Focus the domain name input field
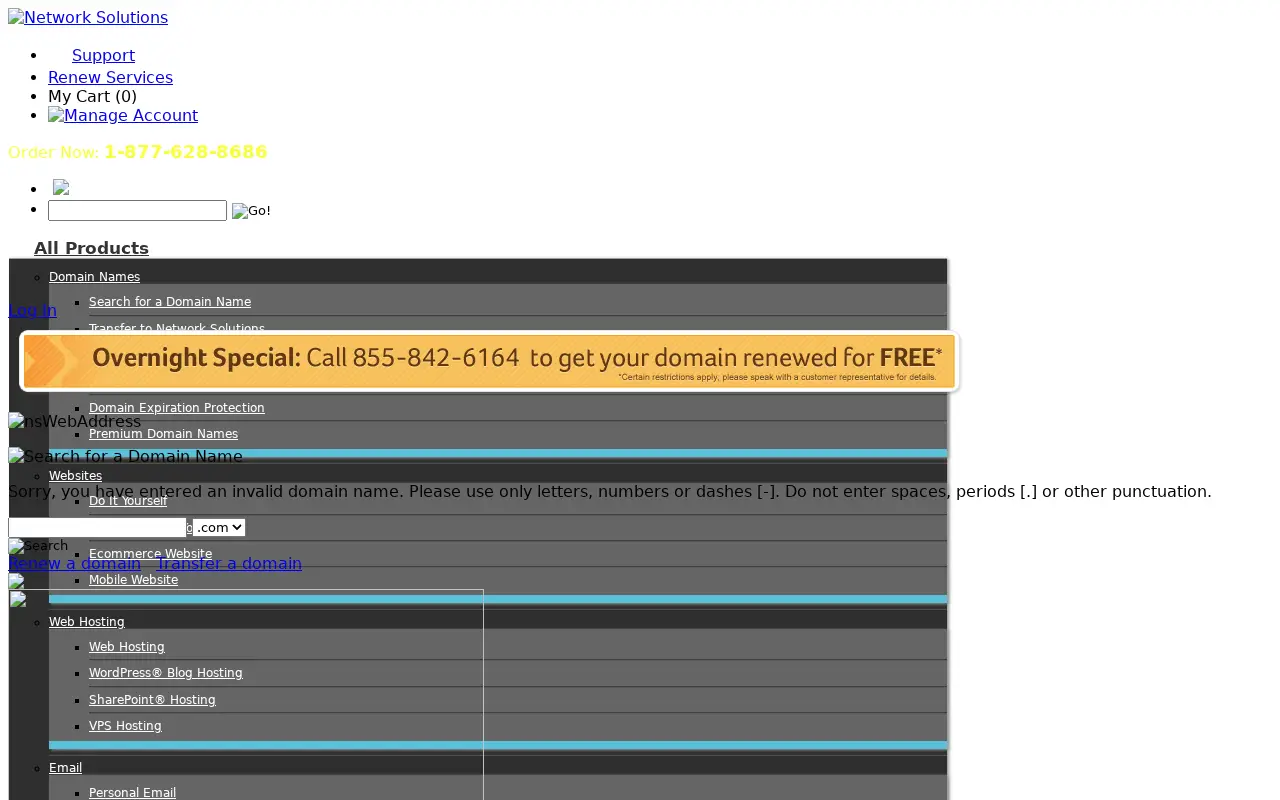1280x800 pixels. click(97, 527)
